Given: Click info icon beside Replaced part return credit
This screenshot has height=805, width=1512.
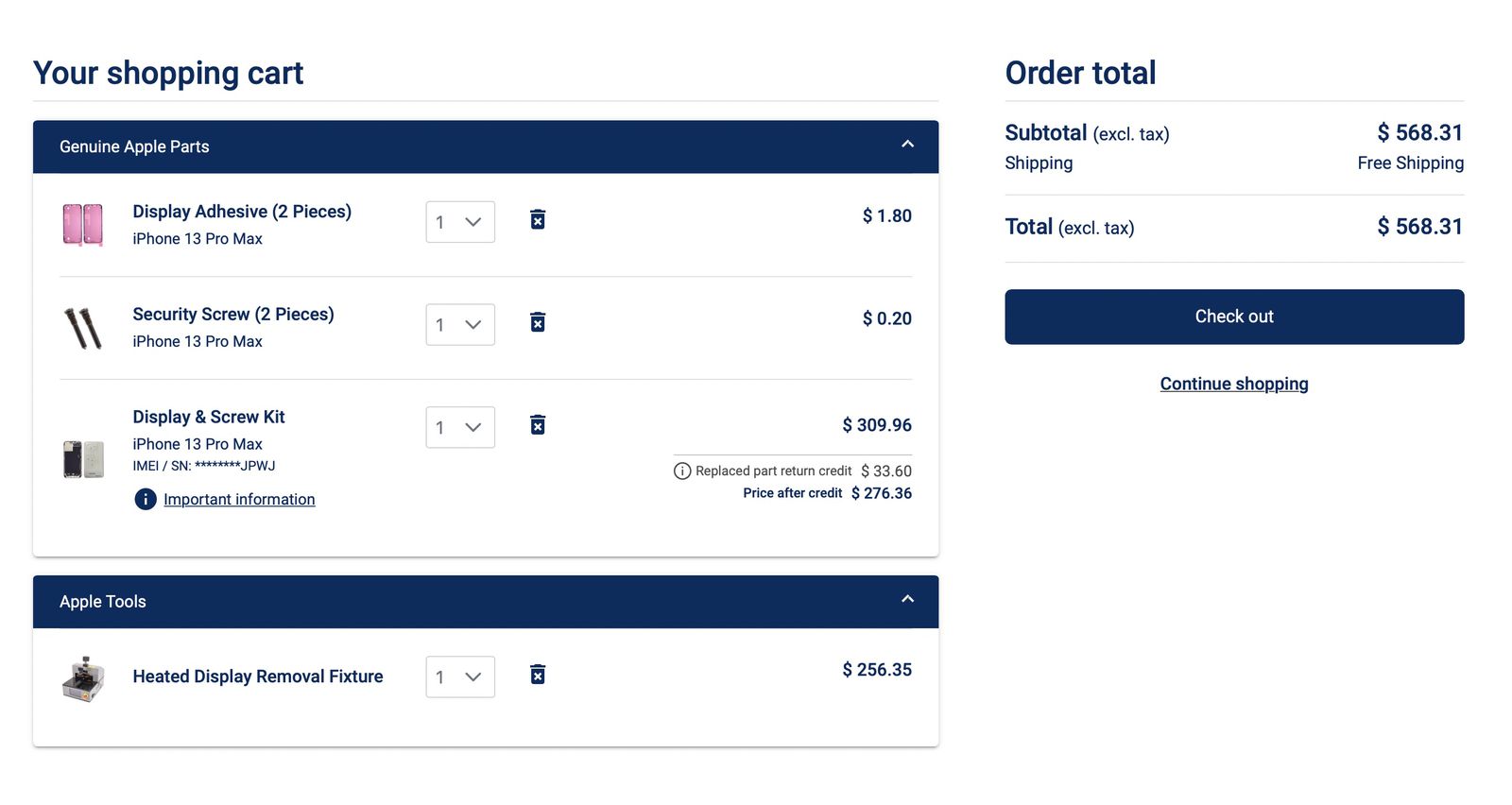Looking at the screenshot, I should [x=682, y=471].
